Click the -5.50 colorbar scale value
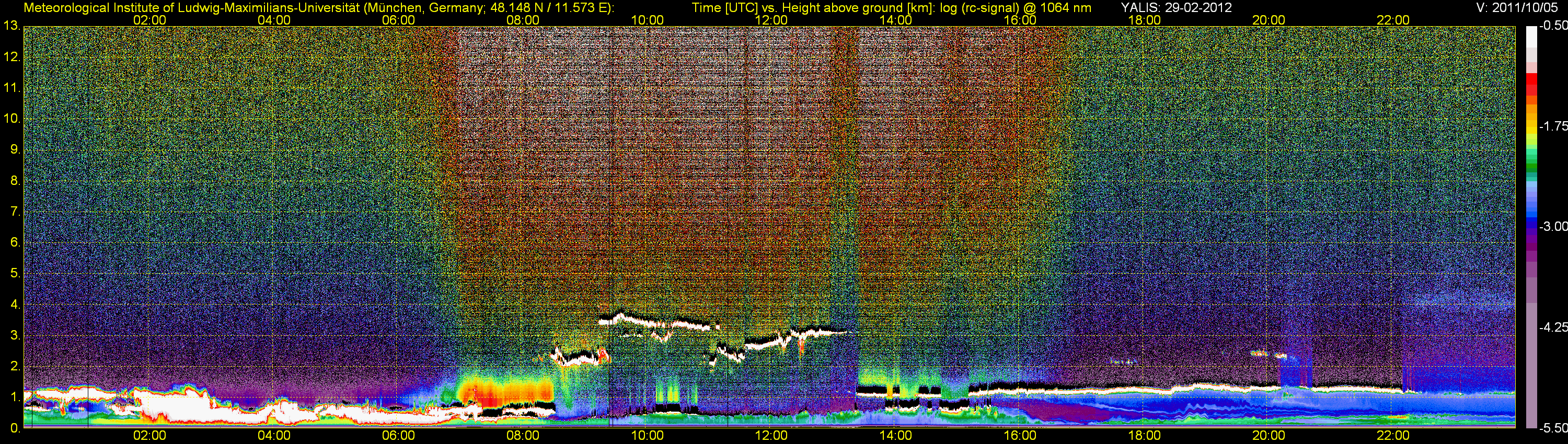Screen dimensions: 1568x444 point(1553,428)
